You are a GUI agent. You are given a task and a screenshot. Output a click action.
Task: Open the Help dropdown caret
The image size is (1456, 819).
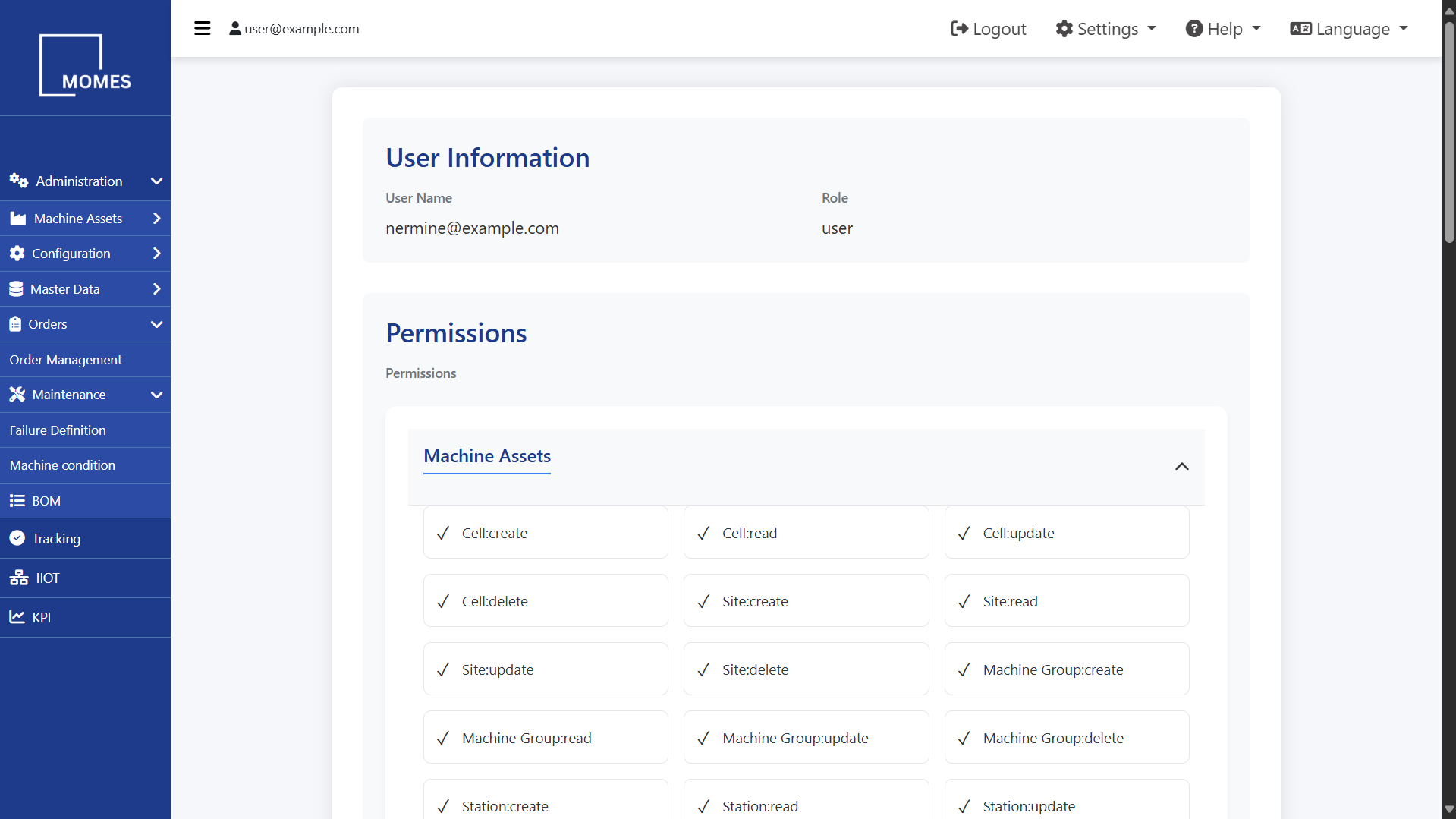point(1256,29)
